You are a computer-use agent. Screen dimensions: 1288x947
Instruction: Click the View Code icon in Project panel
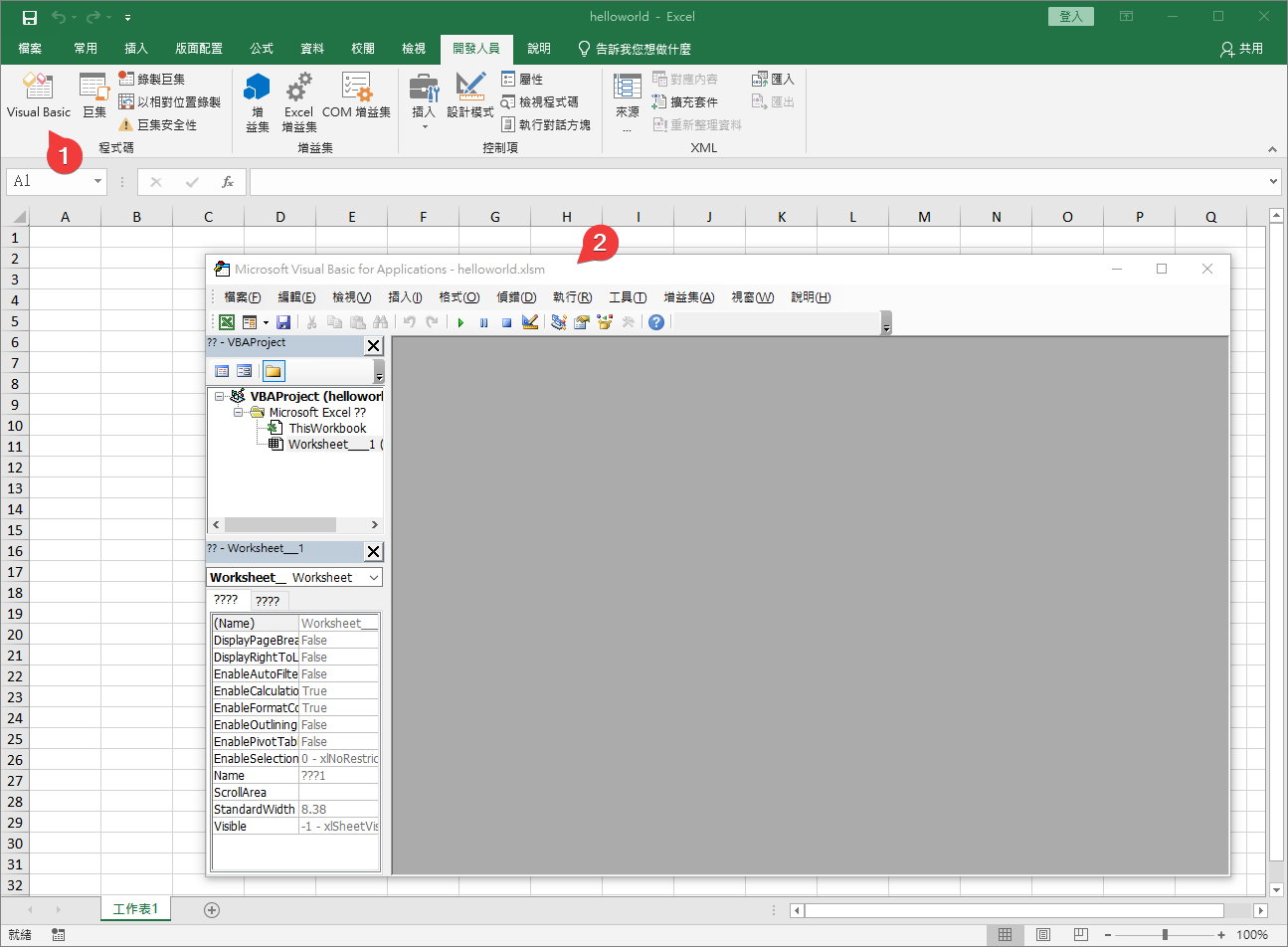tap(222, 371)
